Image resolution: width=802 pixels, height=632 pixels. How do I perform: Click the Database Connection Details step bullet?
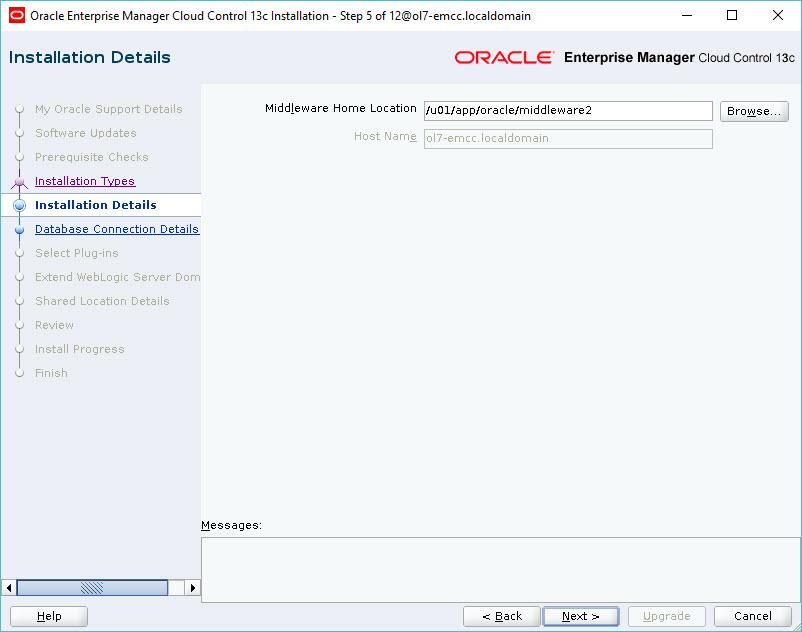pyautogui.click(x=19, y=230)
